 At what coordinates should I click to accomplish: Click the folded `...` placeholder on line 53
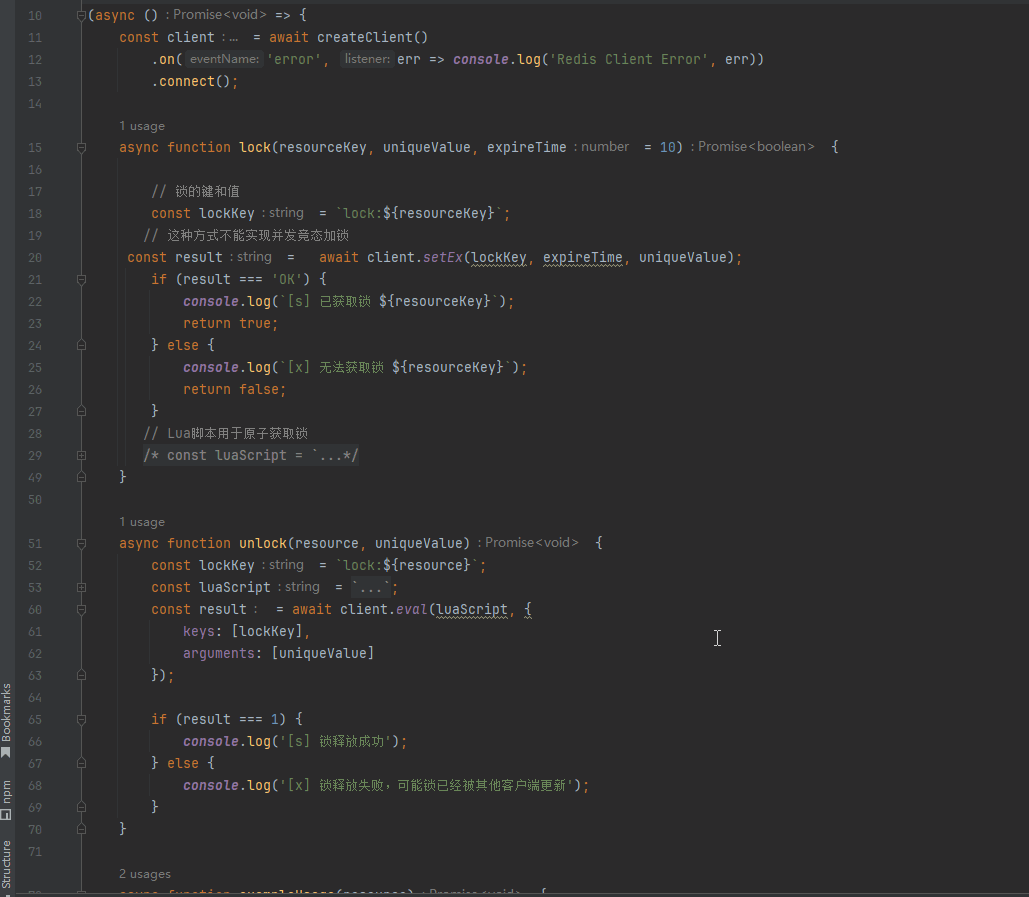tap(371, 587)
